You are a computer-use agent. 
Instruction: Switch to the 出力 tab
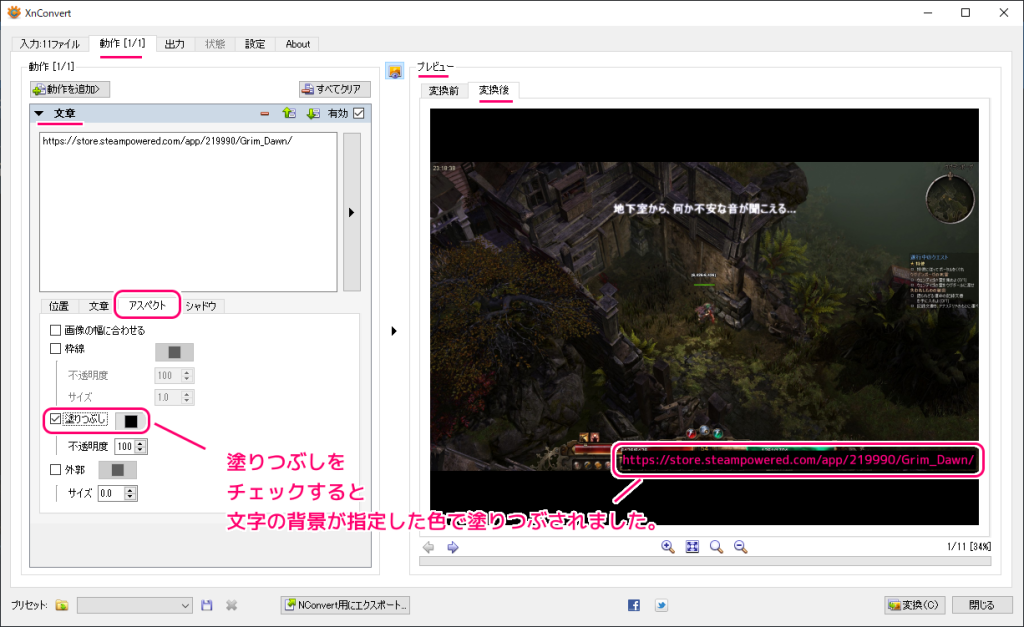click(x=174, y=44)
